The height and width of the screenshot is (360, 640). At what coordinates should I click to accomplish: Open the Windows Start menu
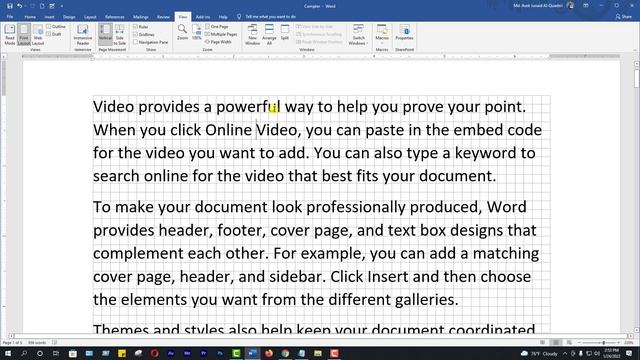(7, 353)
